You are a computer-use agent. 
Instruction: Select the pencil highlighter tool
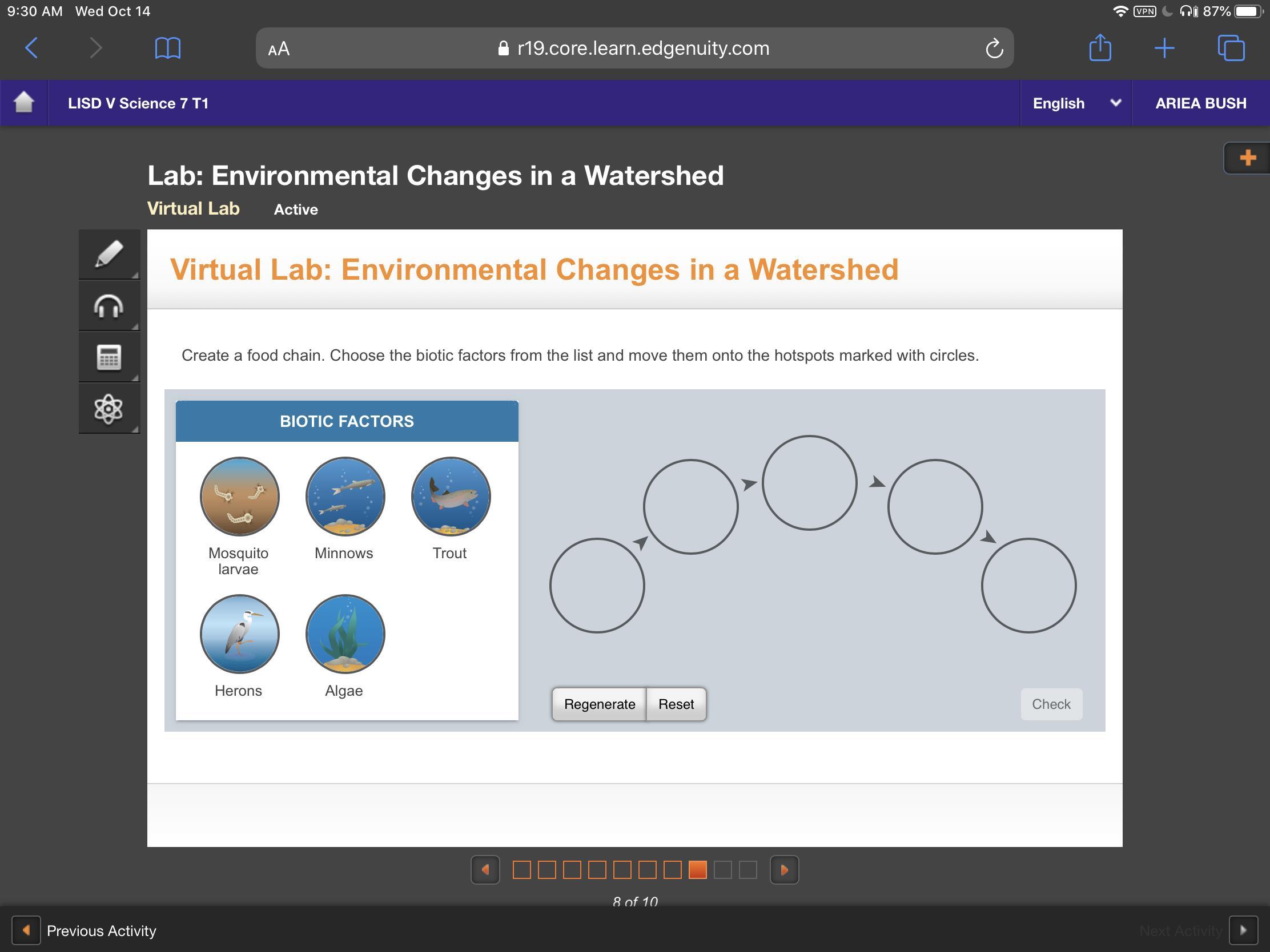(x=108, y=254)
